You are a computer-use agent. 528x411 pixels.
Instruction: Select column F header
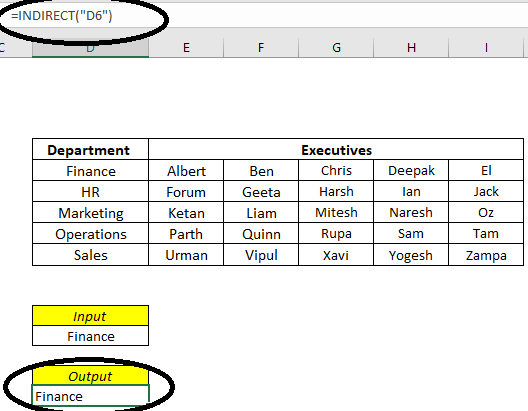pos(261,47)
